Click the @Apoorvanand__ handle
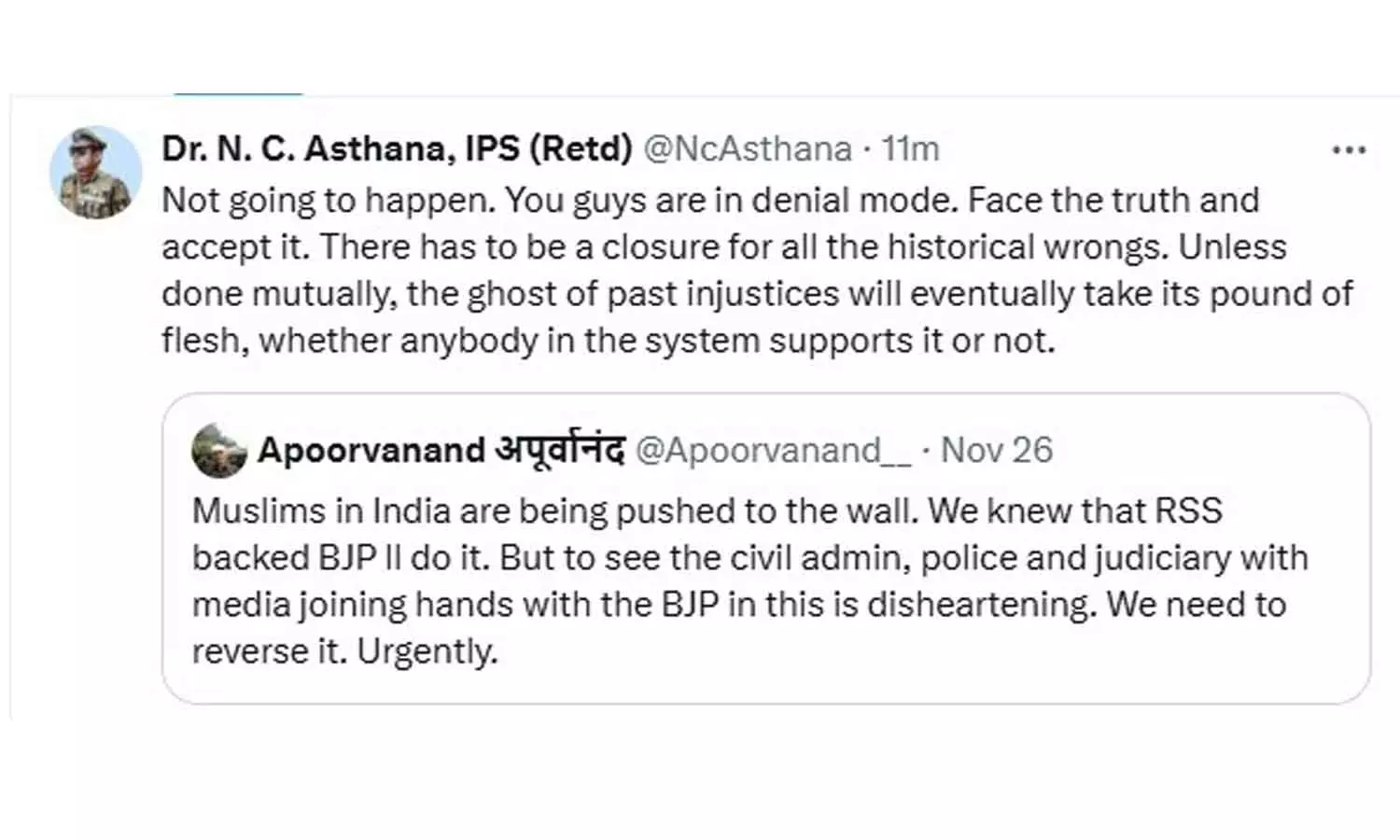Screen dimensions: 1400x840 (773, 451)
